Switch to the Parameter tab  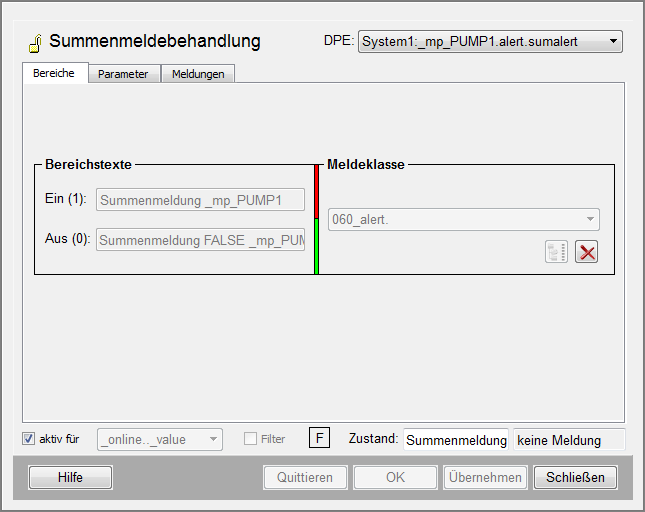click(x=123, y=74)
